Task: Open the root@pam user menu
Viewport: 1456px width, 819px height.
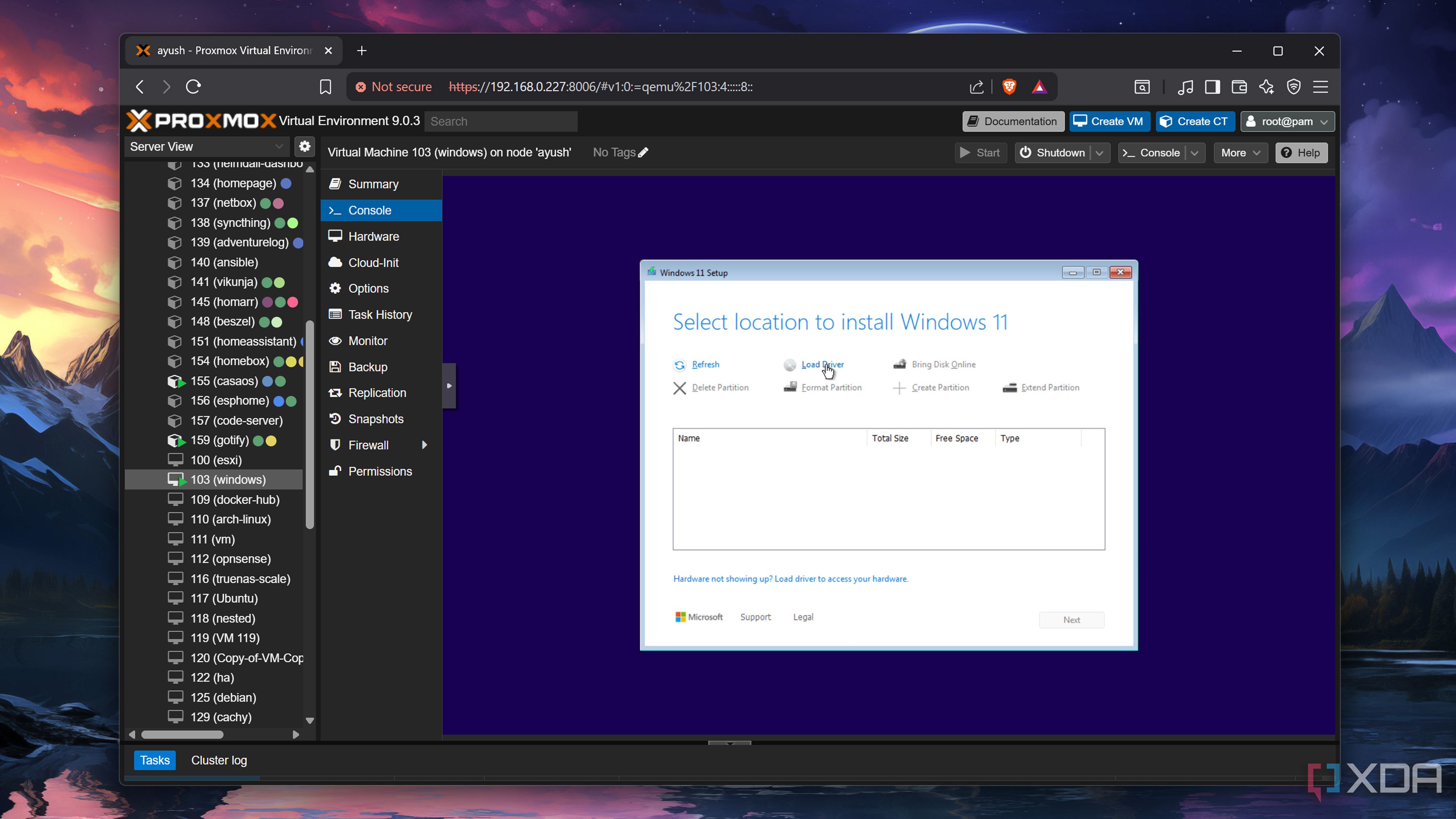Action: [x=1287, y=121]
